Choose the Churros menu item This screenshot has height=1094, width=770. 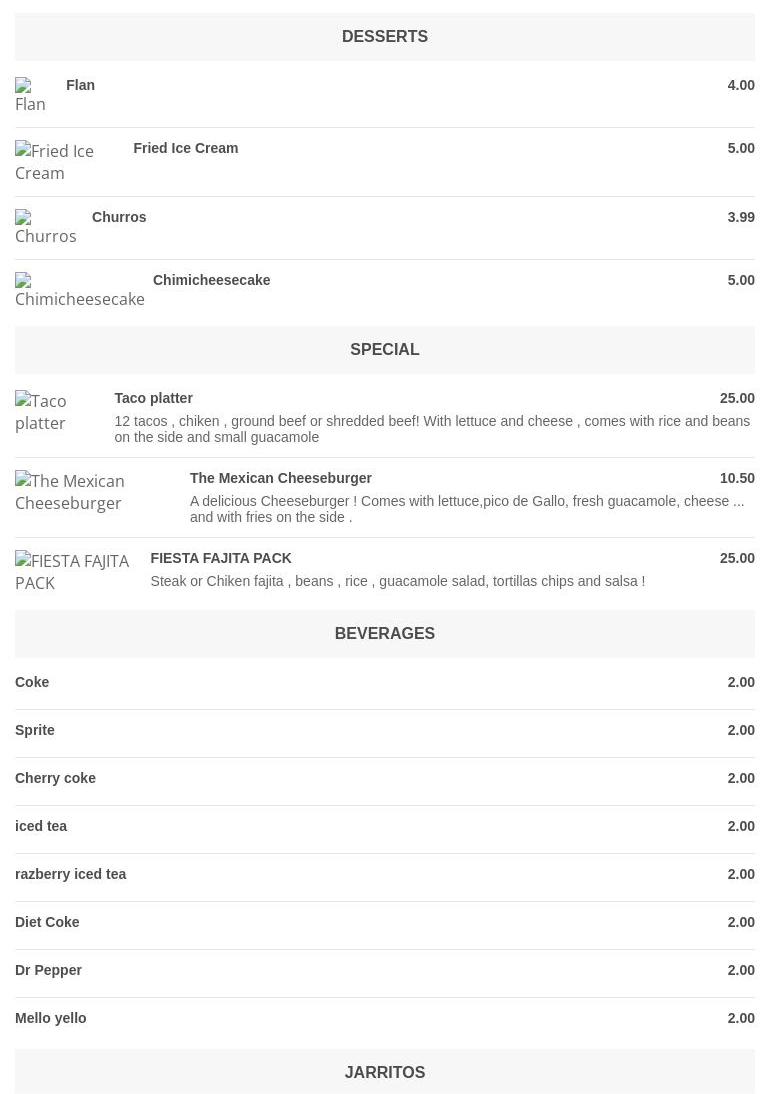tap(119, 217)
